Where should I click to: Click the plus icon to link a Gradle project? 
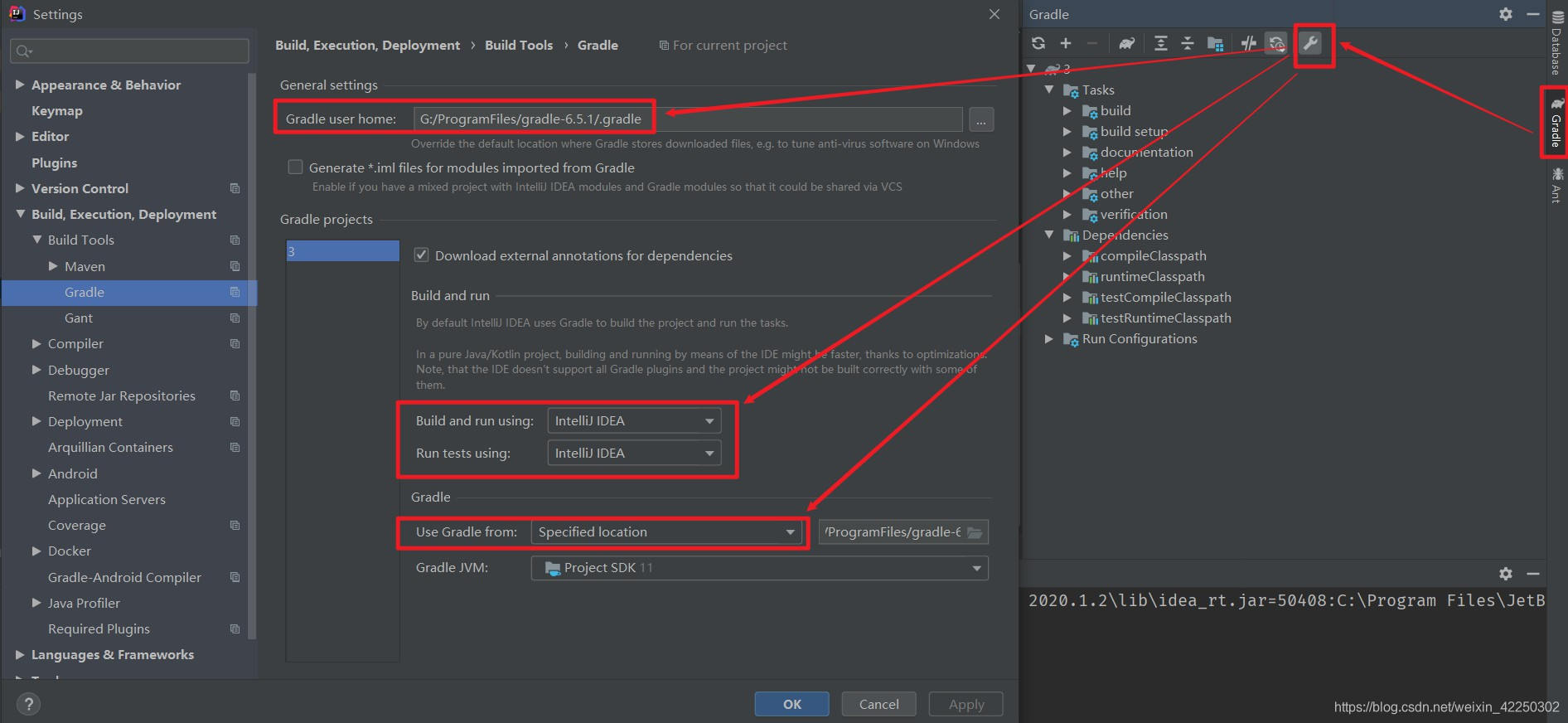[x=1066, y=43]
